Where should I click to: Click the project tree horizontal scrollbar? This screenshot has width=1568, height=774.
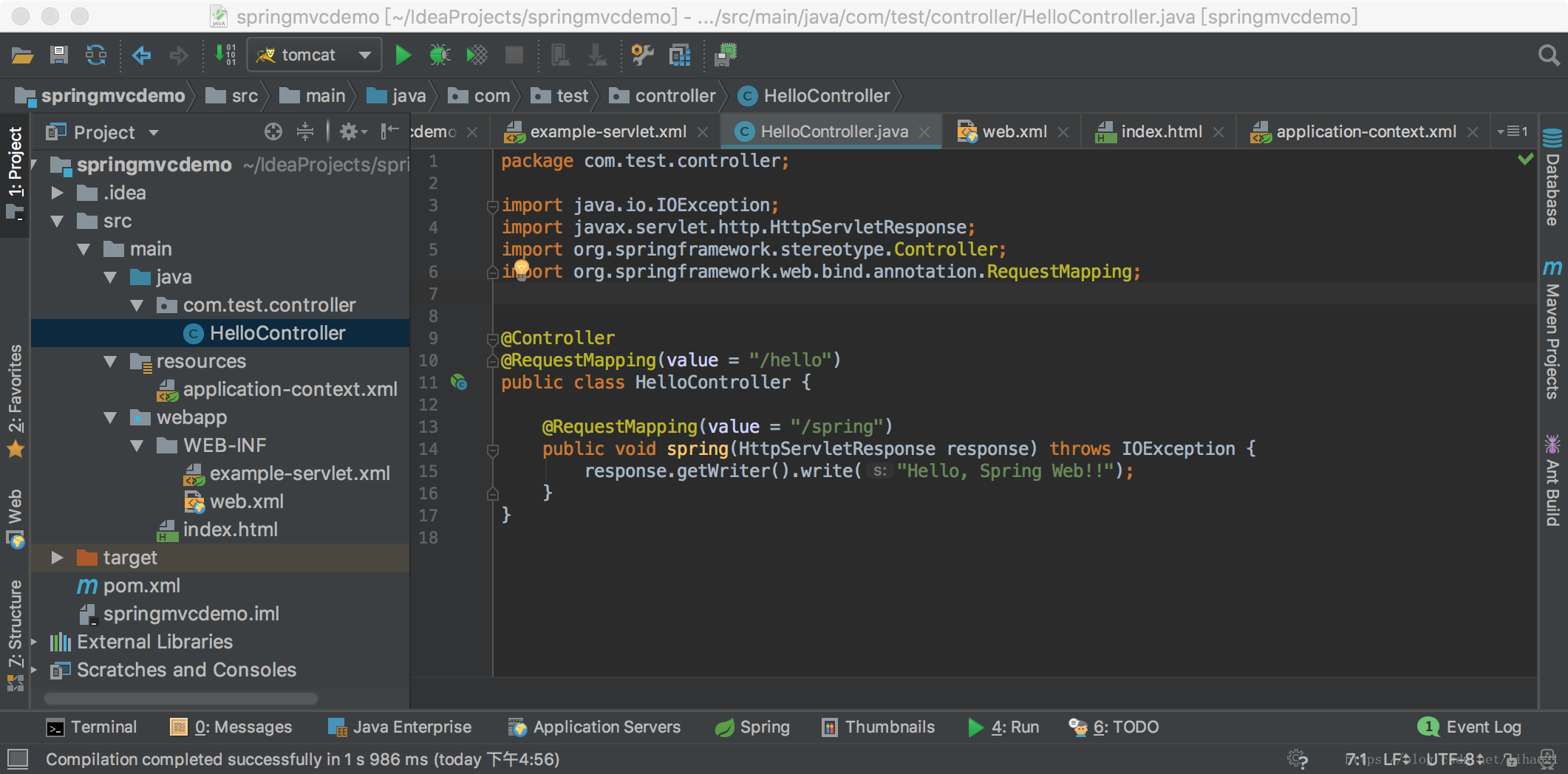coord(181,698)
